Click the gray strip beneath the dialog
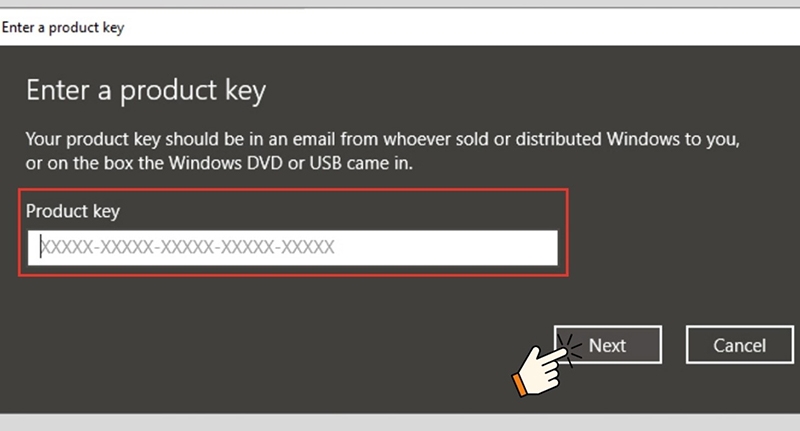The image size is (800, 431). pos(400,423)
